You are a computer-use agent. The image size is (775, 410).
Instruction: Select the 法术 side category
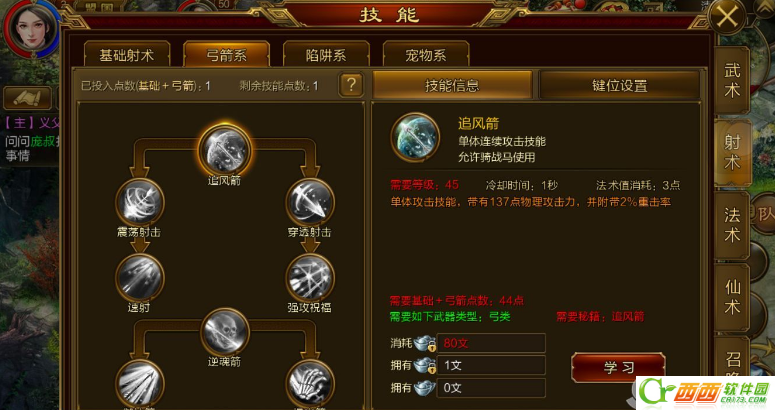pos(732,225)
